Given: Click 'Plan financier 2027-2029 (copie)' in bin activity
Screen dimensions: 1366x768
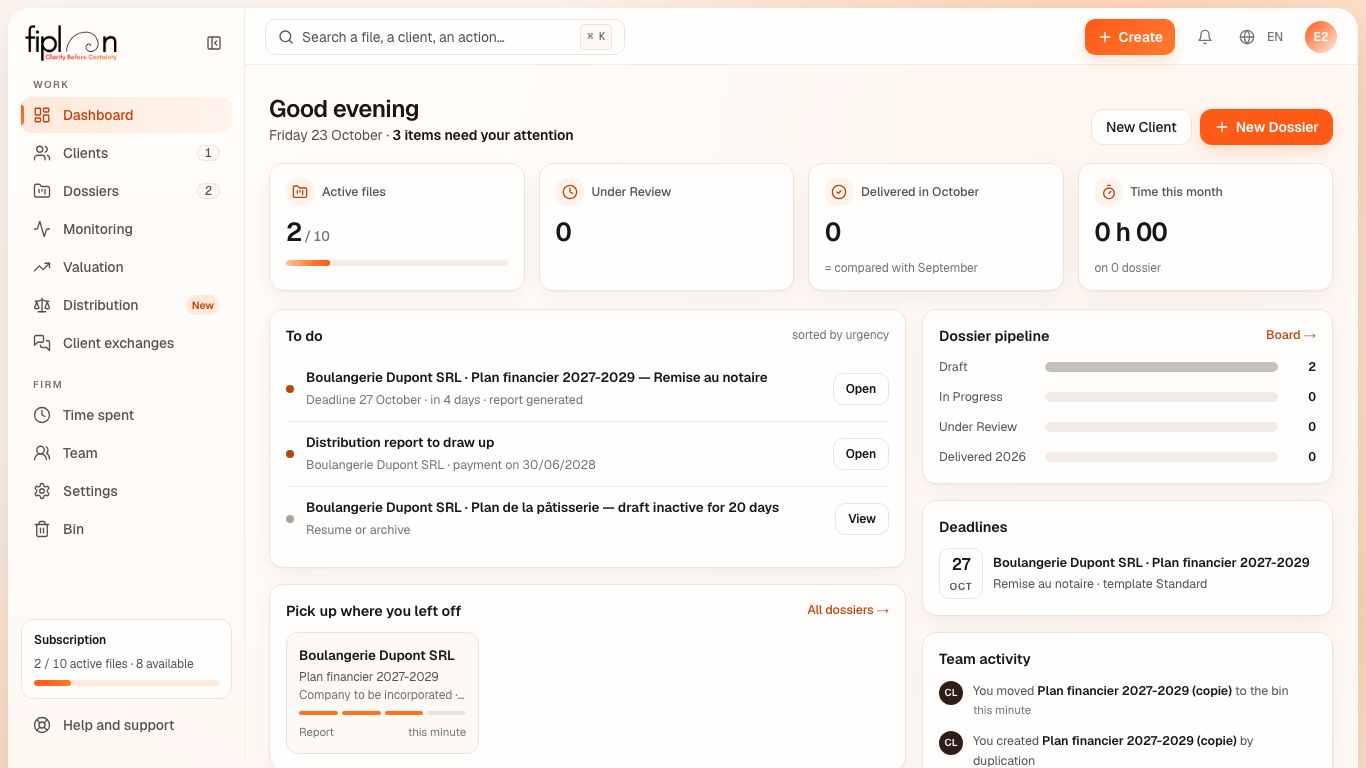Looking at the screenshot, I should [1134, 691].
